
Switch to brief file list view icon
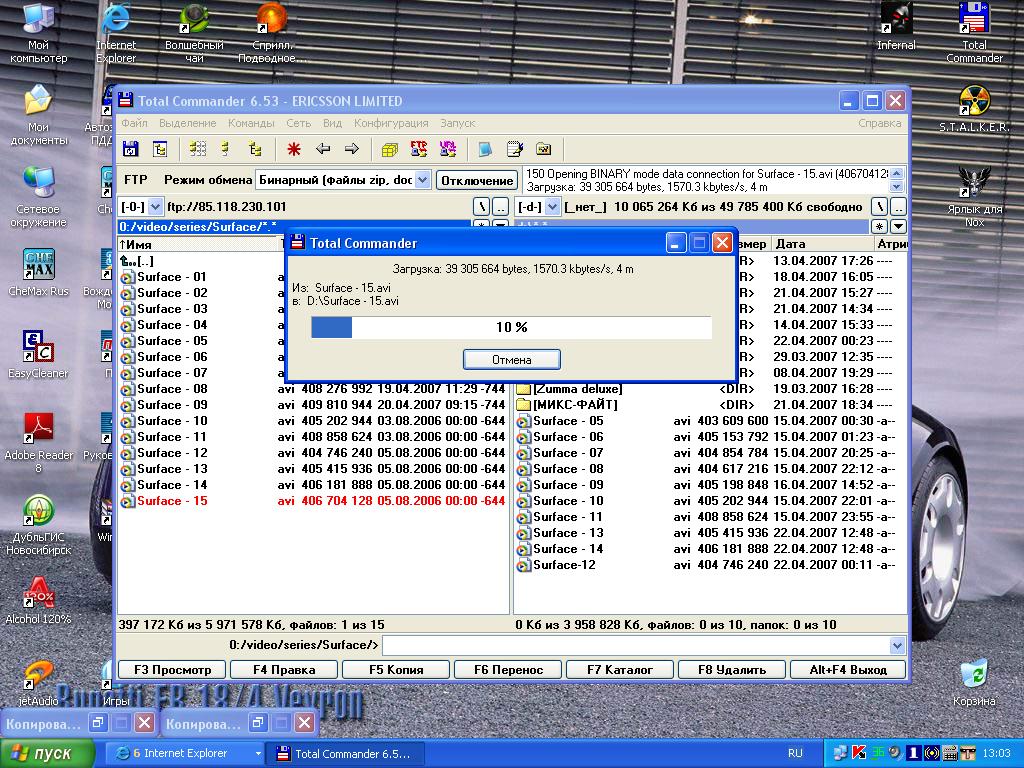(x=197, y=150)
